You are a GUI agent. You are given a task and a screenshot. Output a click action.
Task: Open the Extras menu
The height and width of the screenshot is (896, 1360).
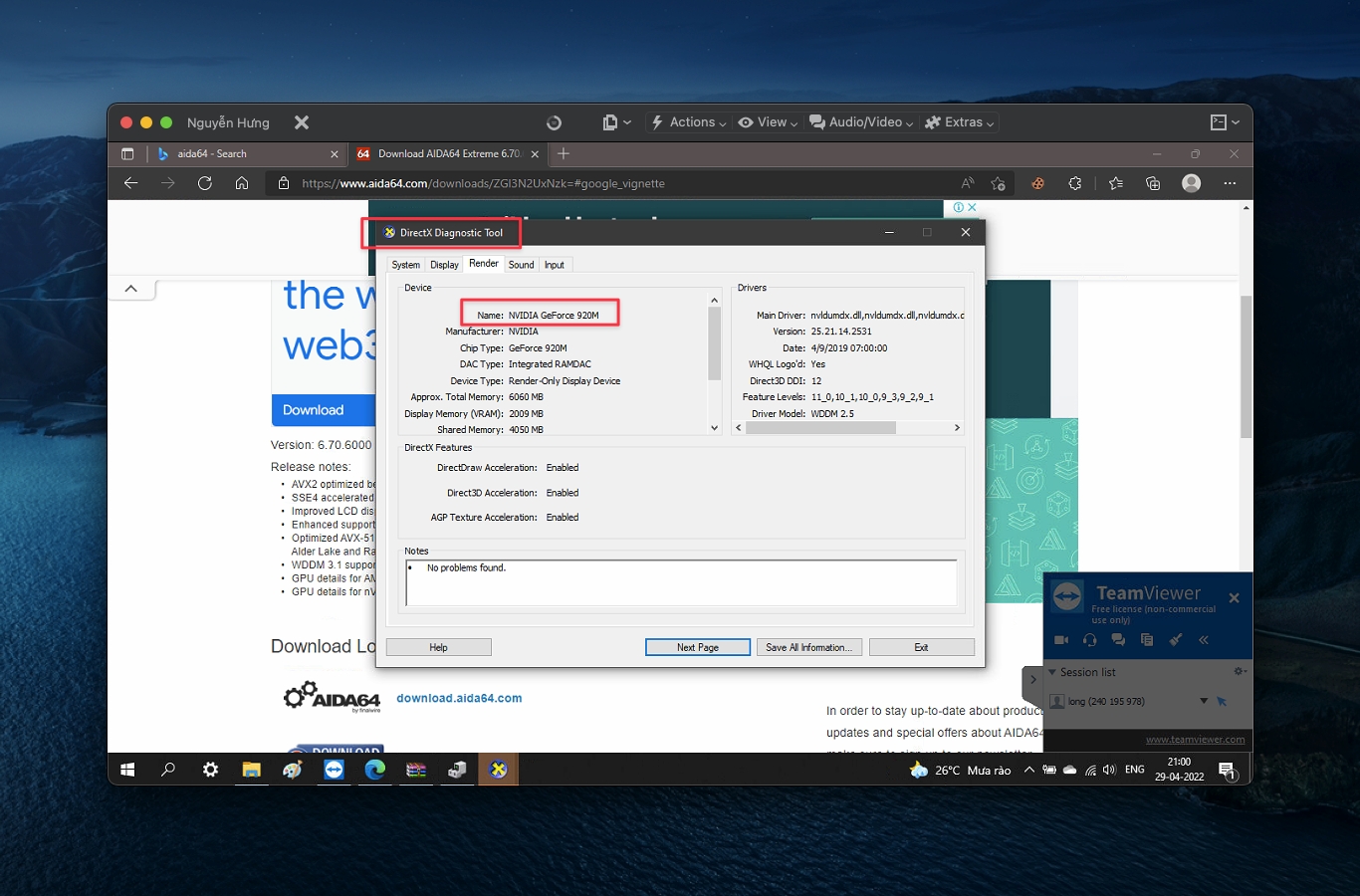tap(960, 122)
